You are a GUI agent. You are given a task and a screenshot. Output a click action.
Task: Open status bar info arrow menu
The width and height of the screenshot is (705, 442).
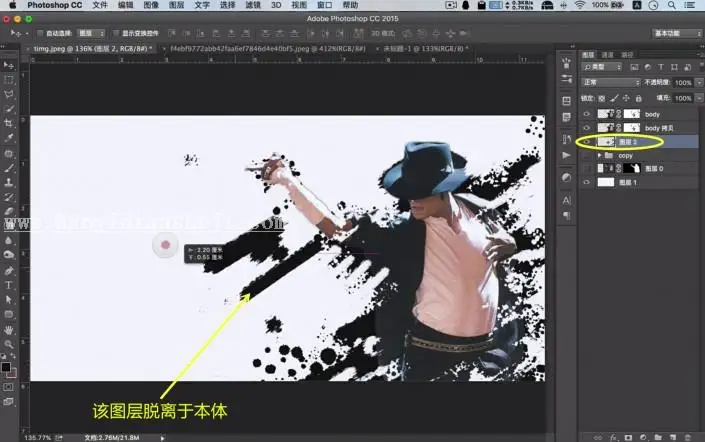163,438
